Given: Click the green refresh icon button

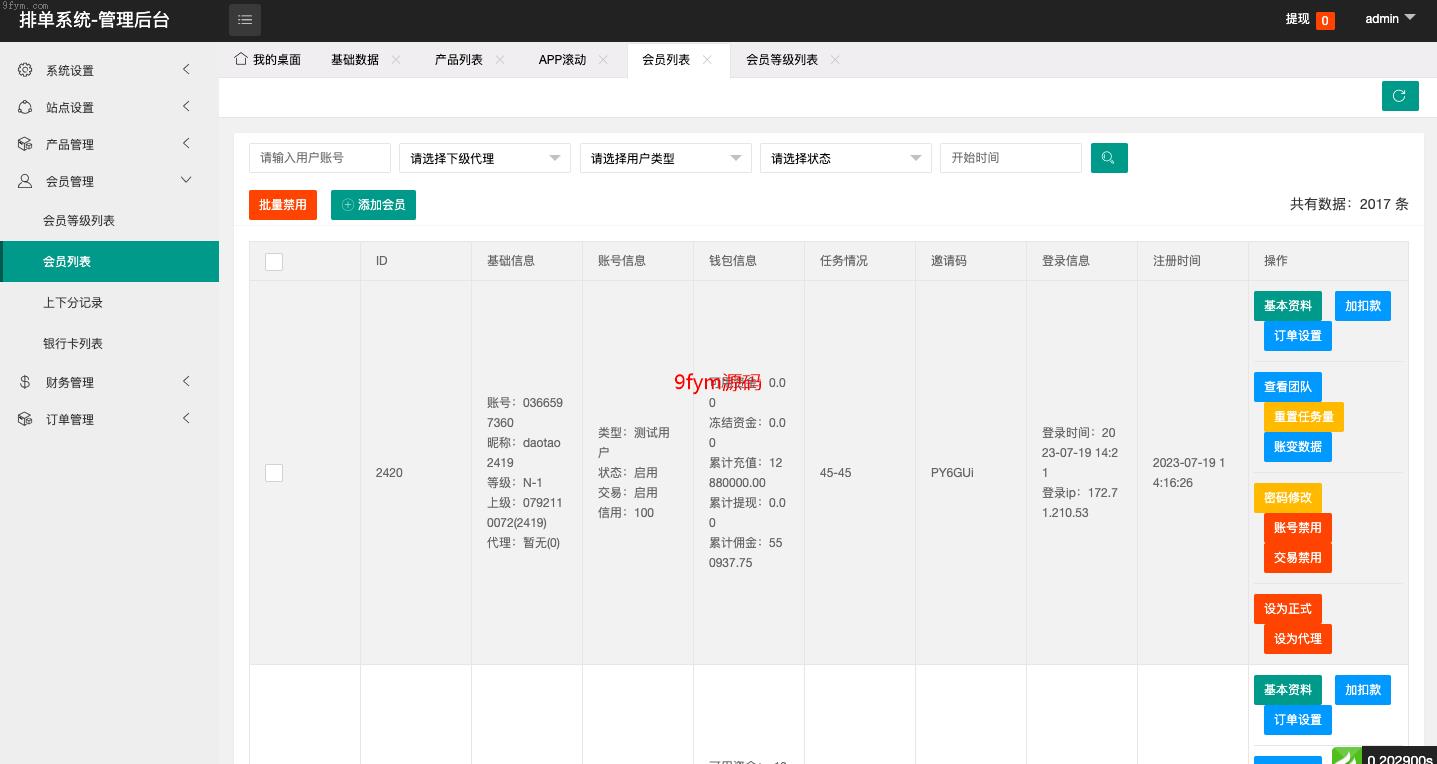Looking at the screenshot, I should (1400, 96).
